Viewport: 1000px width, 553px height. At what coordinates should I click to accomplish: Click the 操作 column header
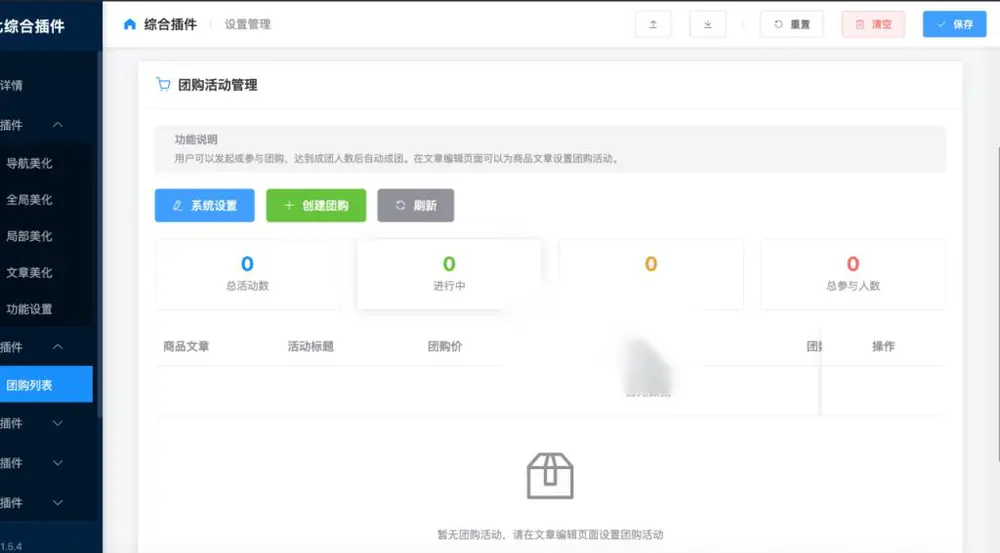click(883, 346)
